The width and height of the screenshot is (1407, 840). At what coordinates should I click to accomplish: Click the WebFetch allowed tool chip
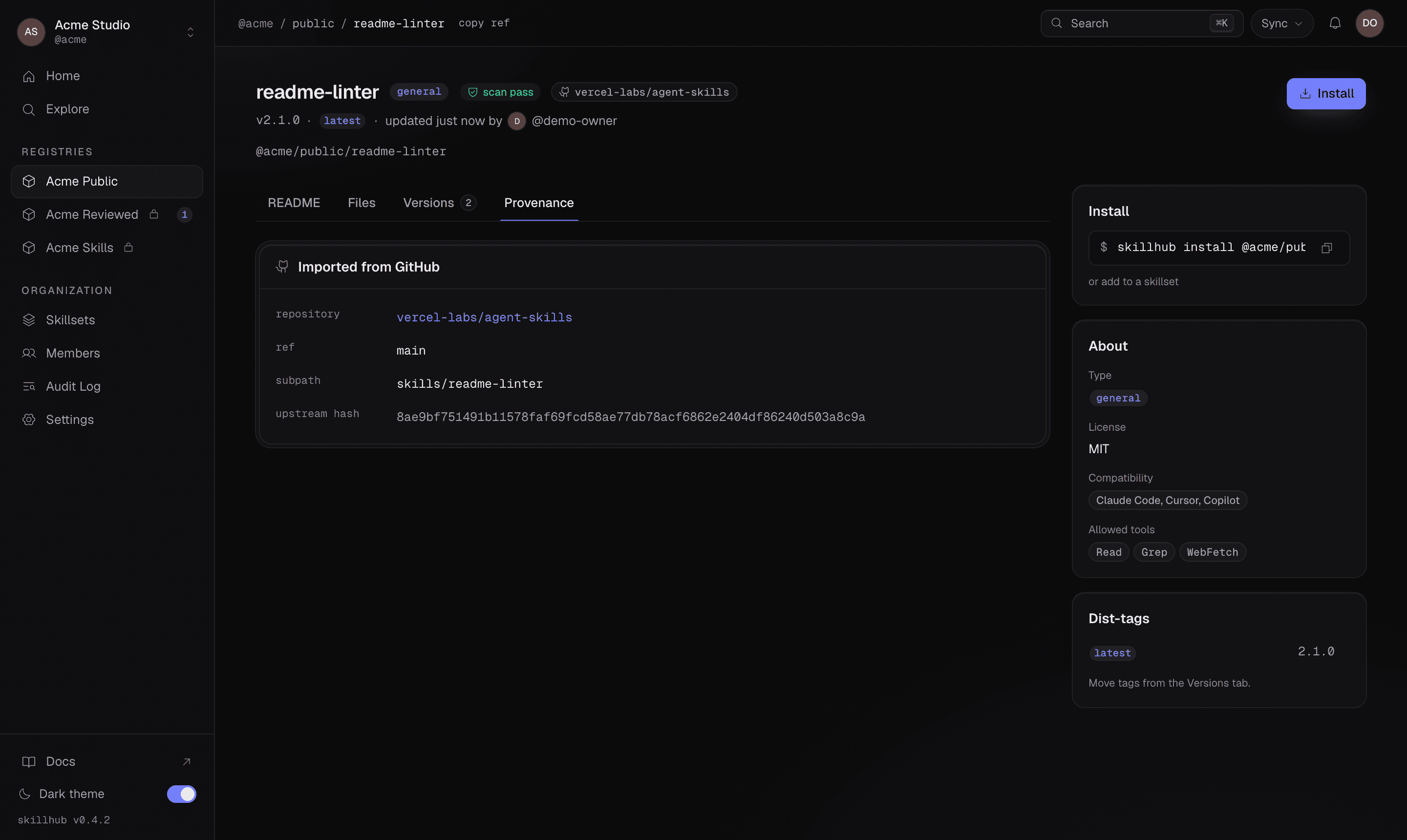(1212, 552)
